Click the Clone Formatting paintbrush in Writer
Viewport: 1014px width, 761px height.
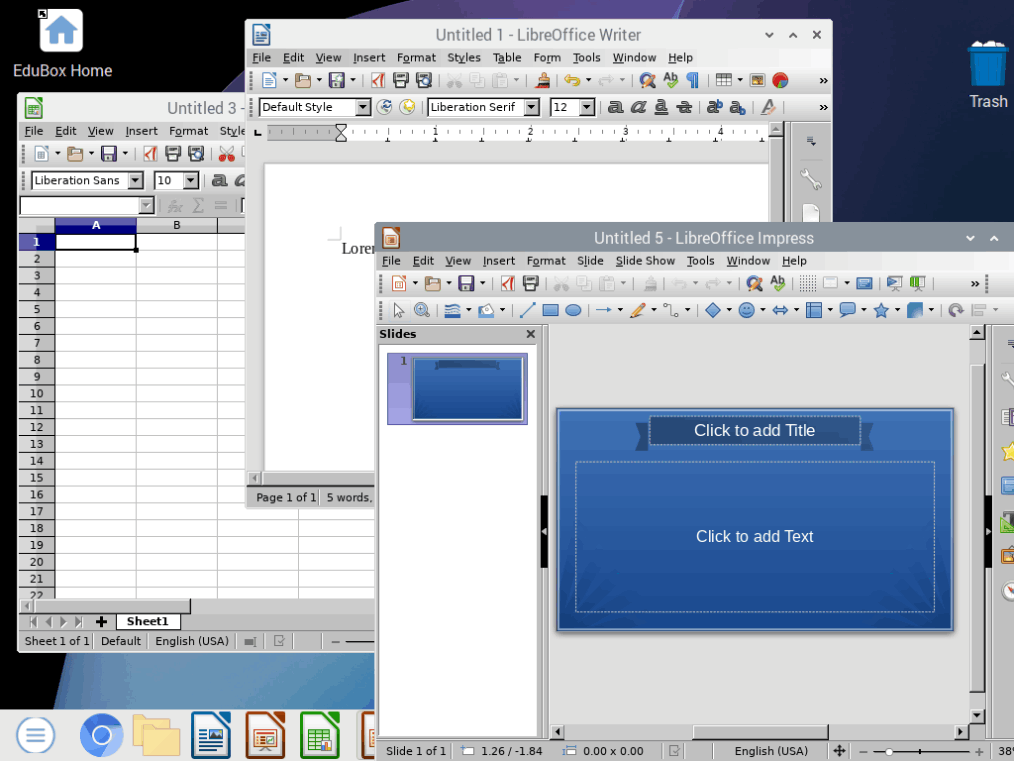(x=542, y=81)
